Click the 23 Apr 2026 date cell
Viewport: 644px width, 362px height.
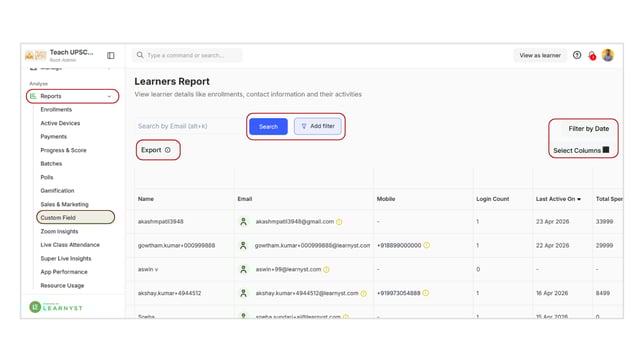pyautogui.click(x=552, y=221)
